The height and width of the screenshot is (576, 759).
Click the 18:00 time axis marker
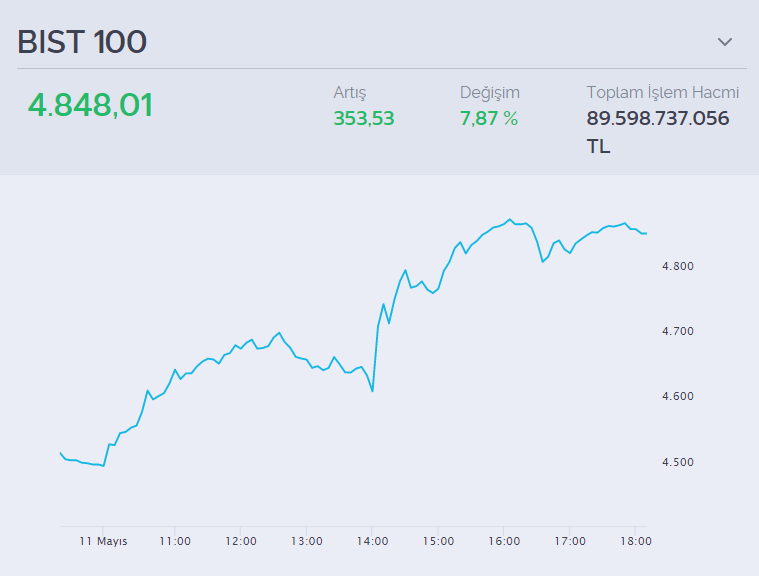635,541
